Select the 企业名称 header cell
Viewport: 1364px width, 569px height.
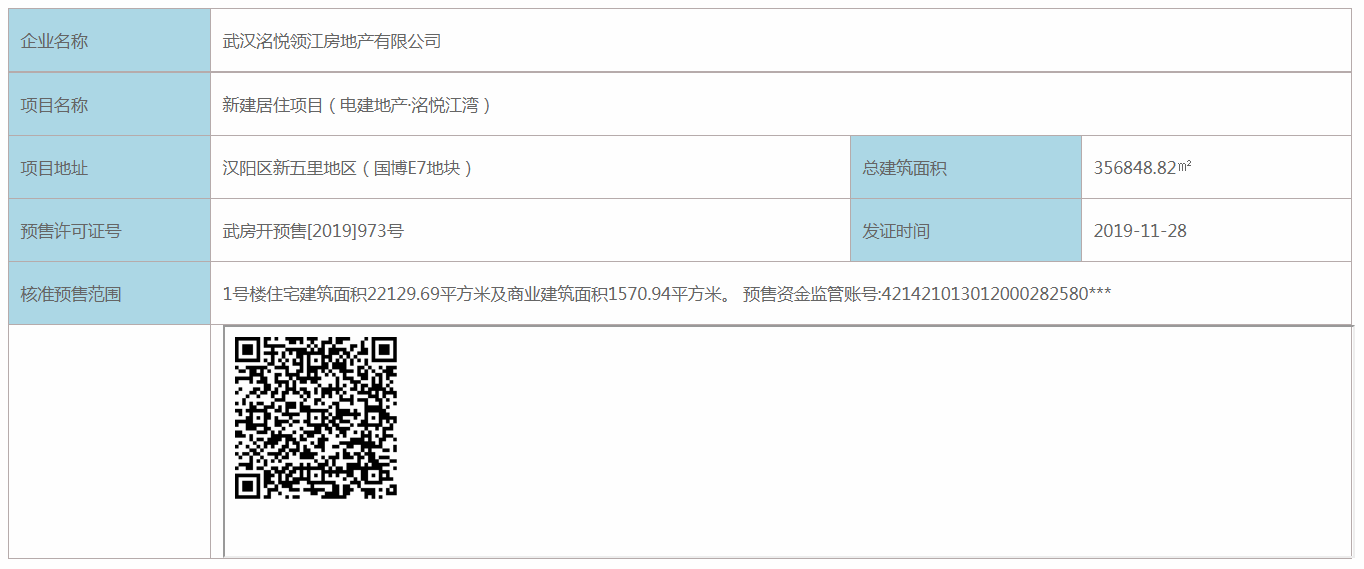[110, 41]
